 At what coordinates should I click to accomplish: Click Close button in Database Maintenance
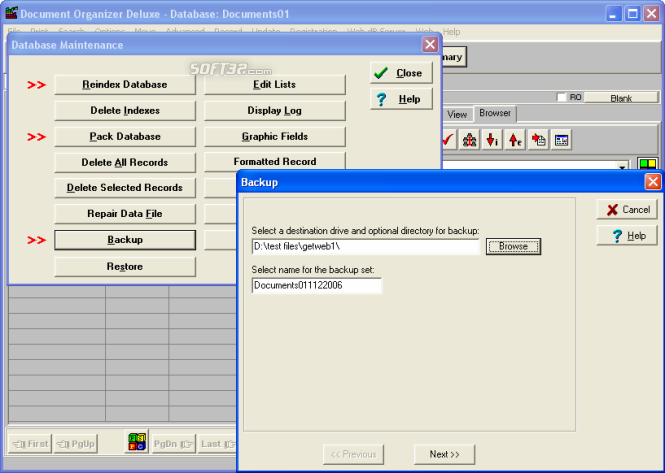pyautogui.click(x=401, y=73)
